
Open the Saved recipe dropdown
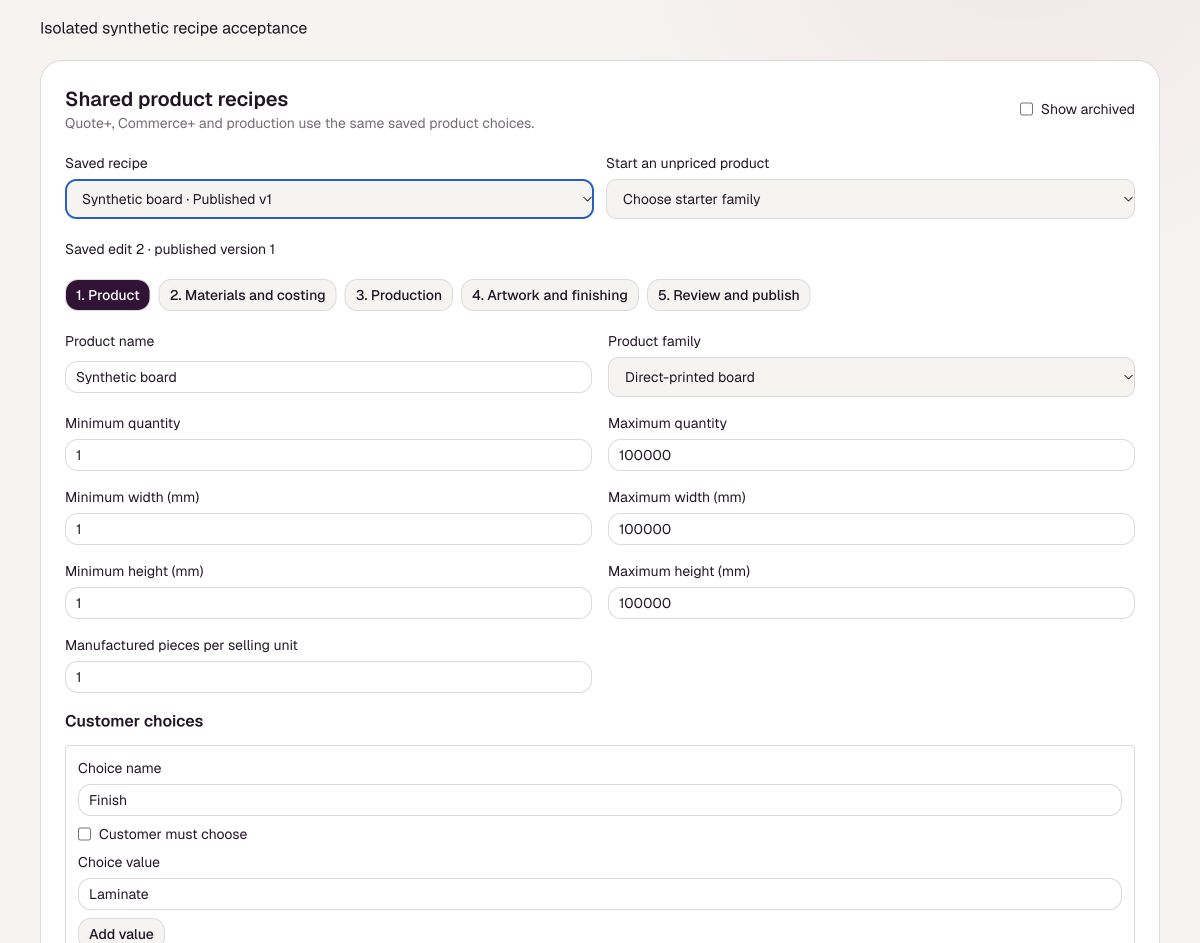click(x=329, y=199)
